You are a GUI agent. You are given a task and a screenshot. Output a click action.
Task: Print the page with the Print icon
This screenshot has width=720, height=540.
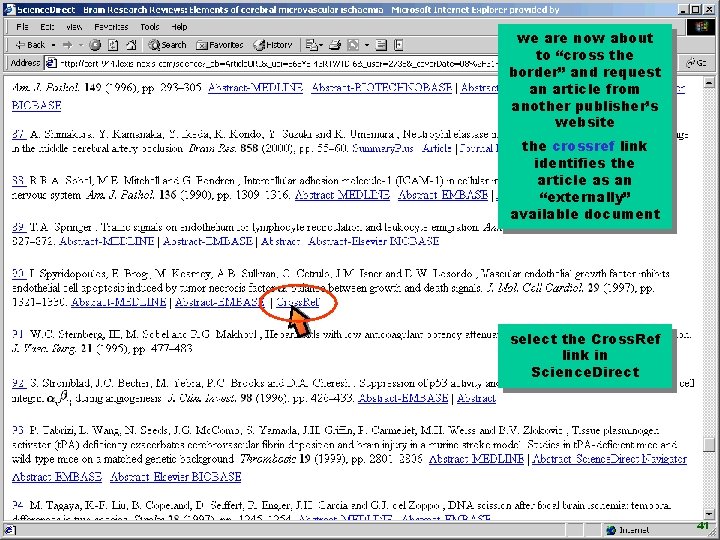pos(335,45)
